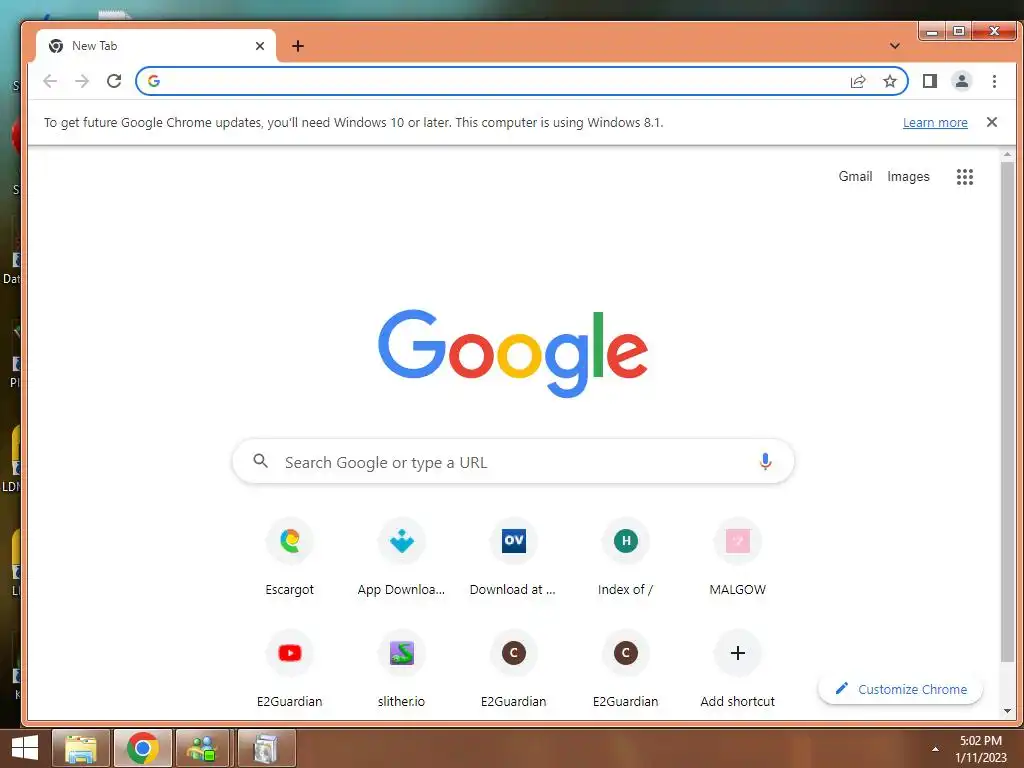Open File Explorer from taskbar
Screen dimensions: 1024x768
coord(80,748)
